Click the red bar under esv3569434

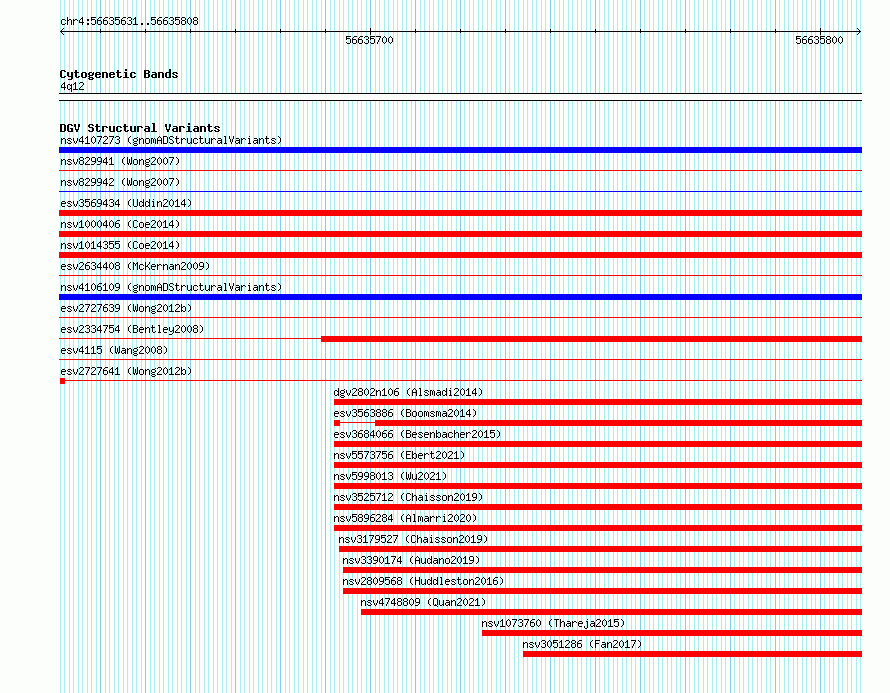(460, 213)
